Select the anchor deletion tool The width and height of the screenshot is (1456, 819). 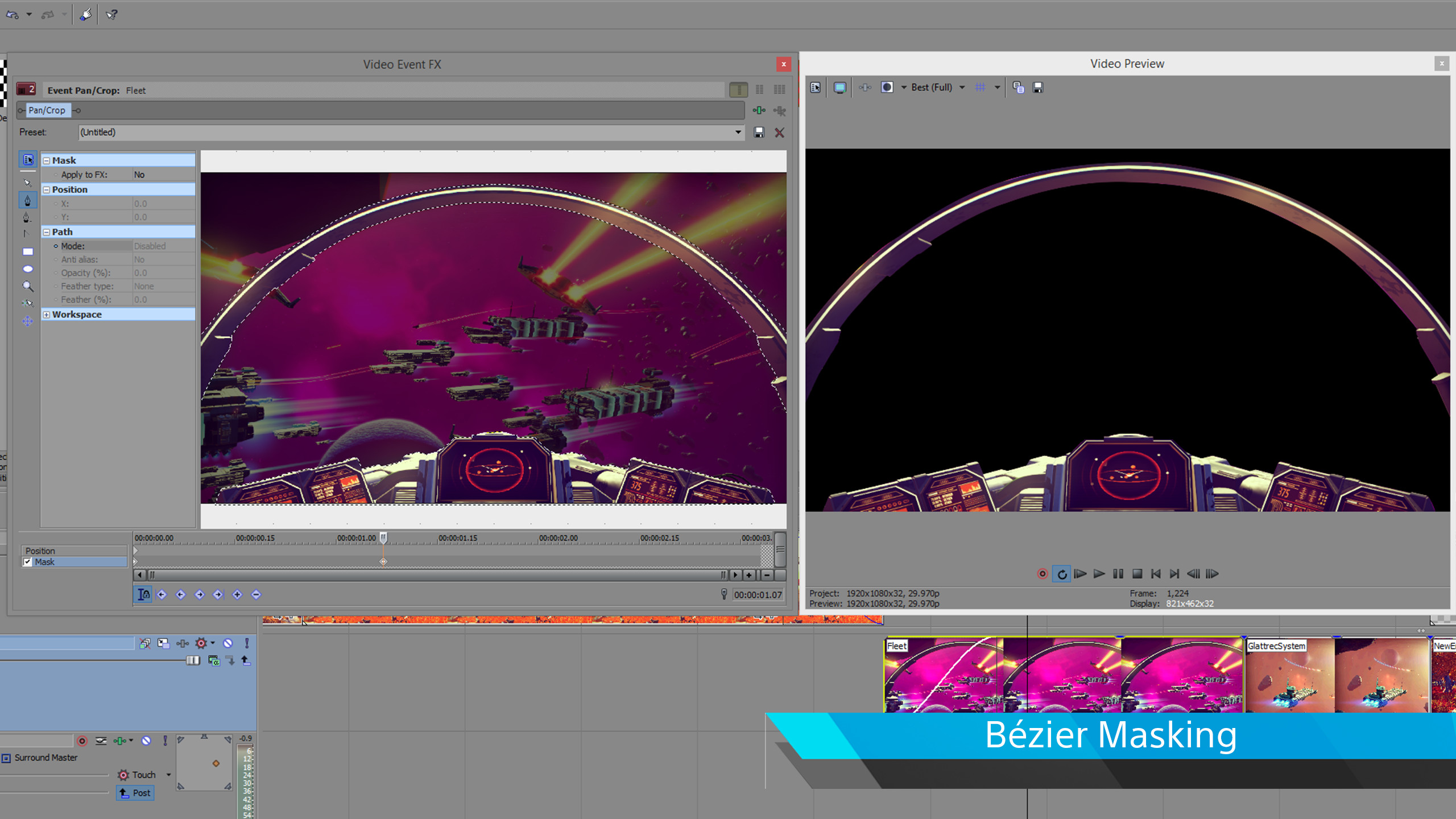27,217
